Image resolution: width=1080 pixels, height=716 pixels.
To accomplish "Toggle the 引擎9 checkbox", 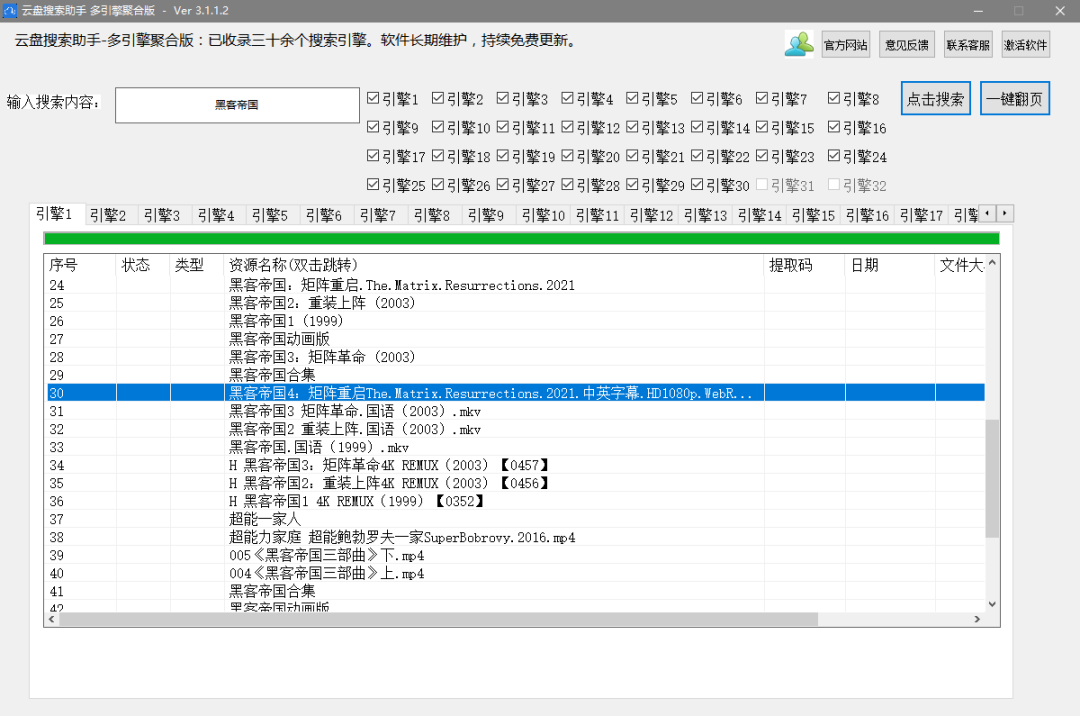I will coord(373,127).
